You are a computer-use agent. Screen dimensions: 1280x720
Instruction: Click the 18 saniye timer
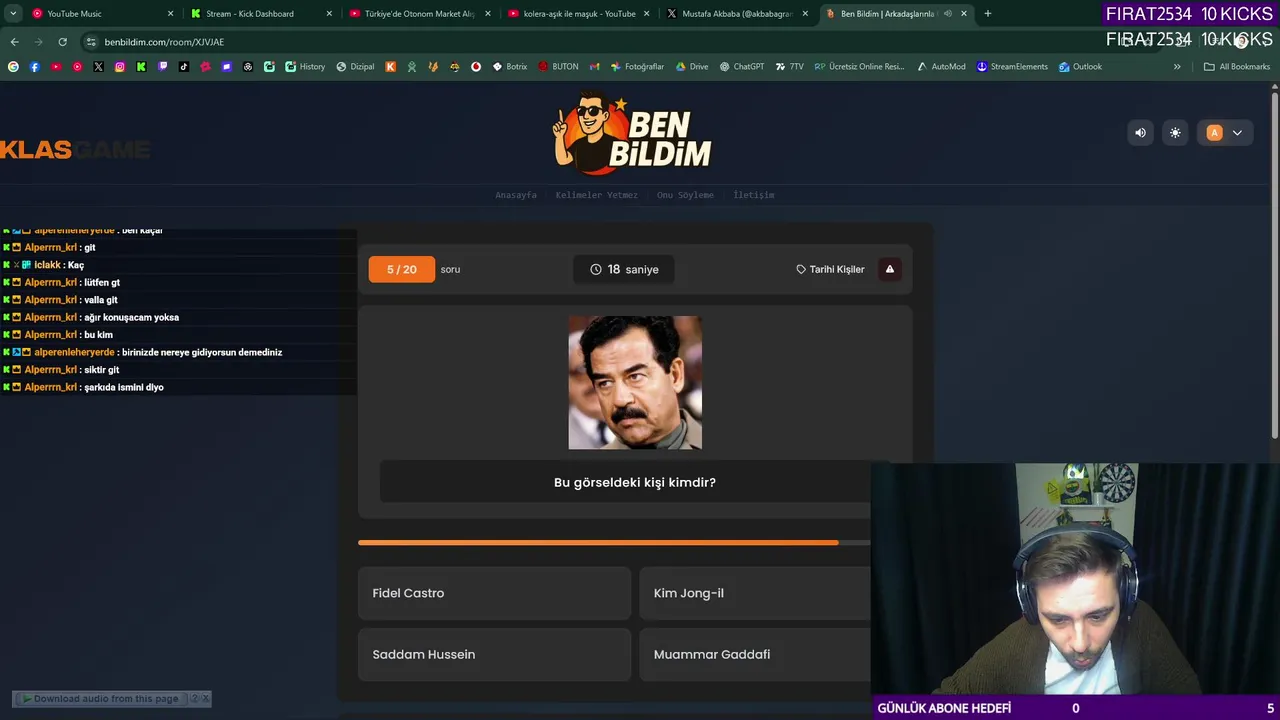pos(624,269)
